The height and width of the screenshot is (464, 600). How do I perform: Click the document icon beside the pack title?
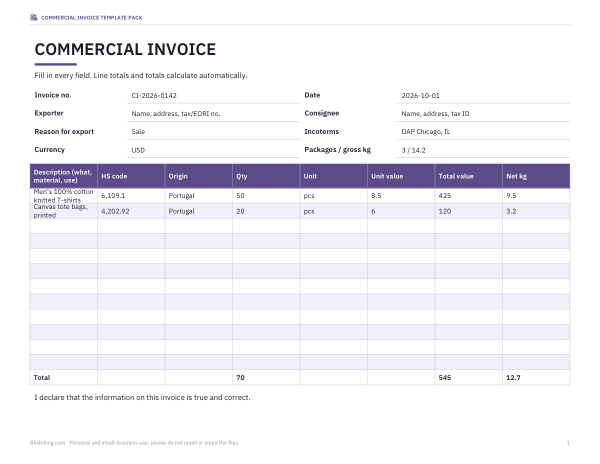[x=34, y=18]
